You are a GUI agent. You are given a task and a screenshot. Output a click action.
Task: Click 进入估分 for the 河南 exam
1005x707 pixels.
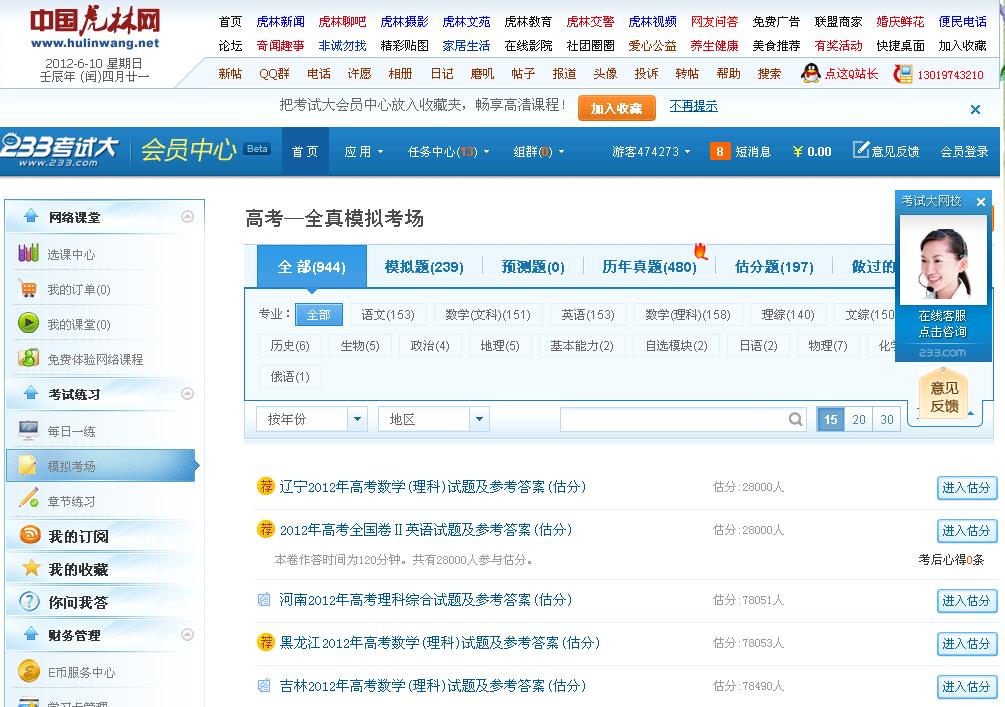pos(965,601)
